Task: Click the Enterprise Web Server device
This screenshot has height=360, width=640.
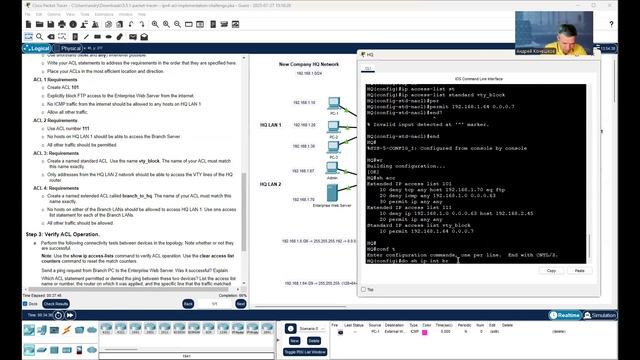Action: [x=332, y=193]
